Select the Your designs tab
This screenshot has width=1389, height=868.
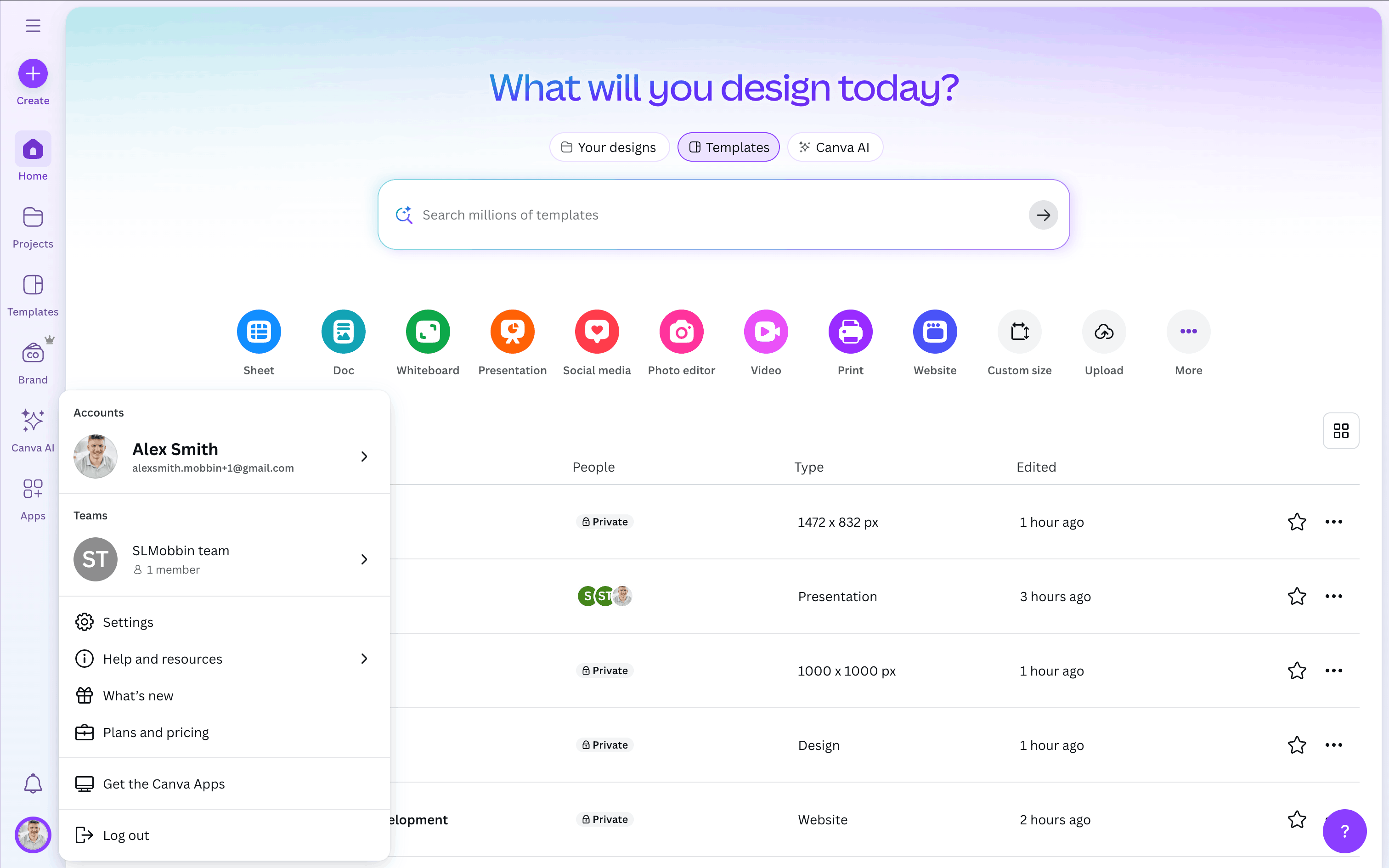coord(609,147)
